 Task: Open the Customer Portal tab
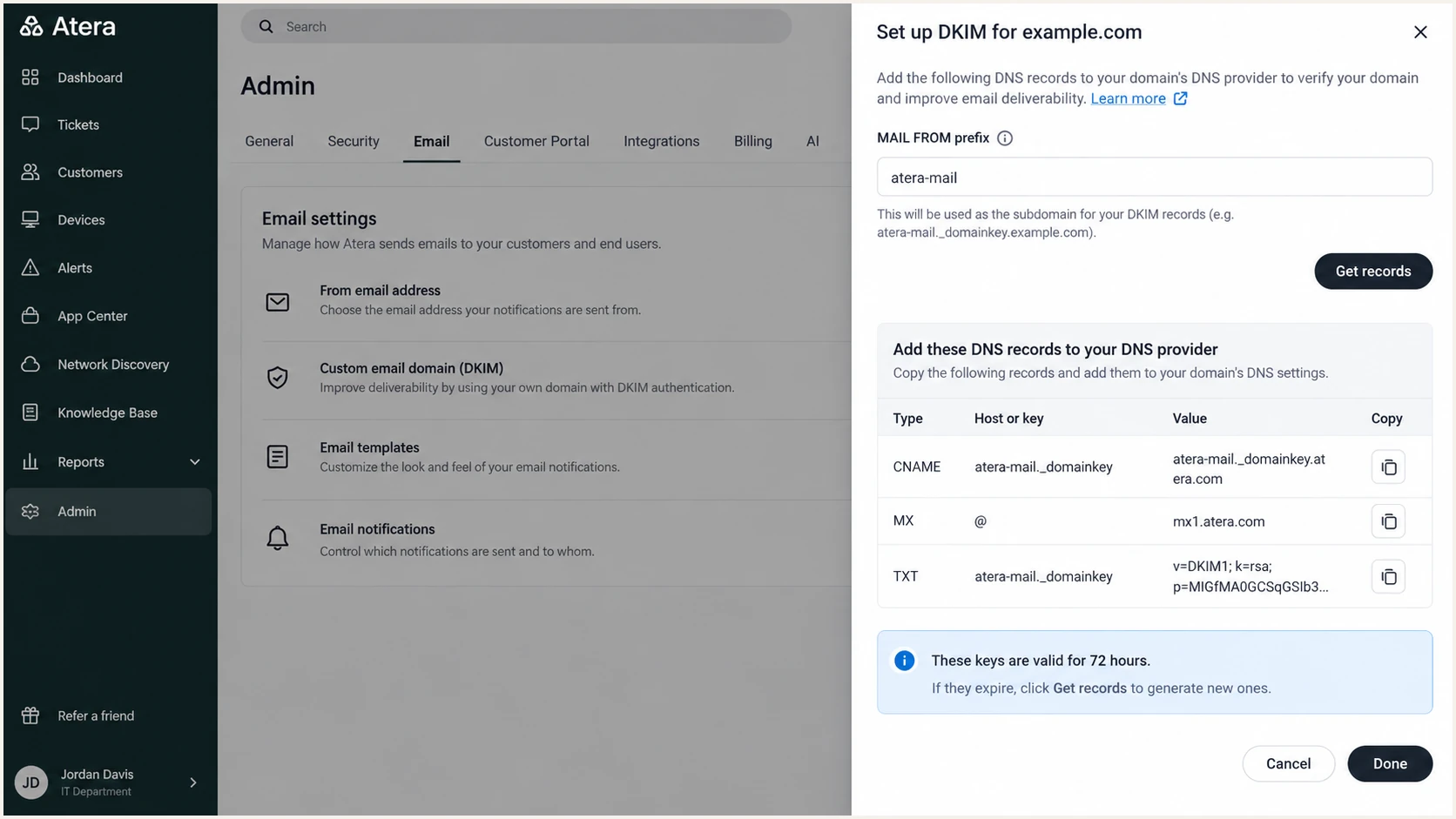(536, 141)
